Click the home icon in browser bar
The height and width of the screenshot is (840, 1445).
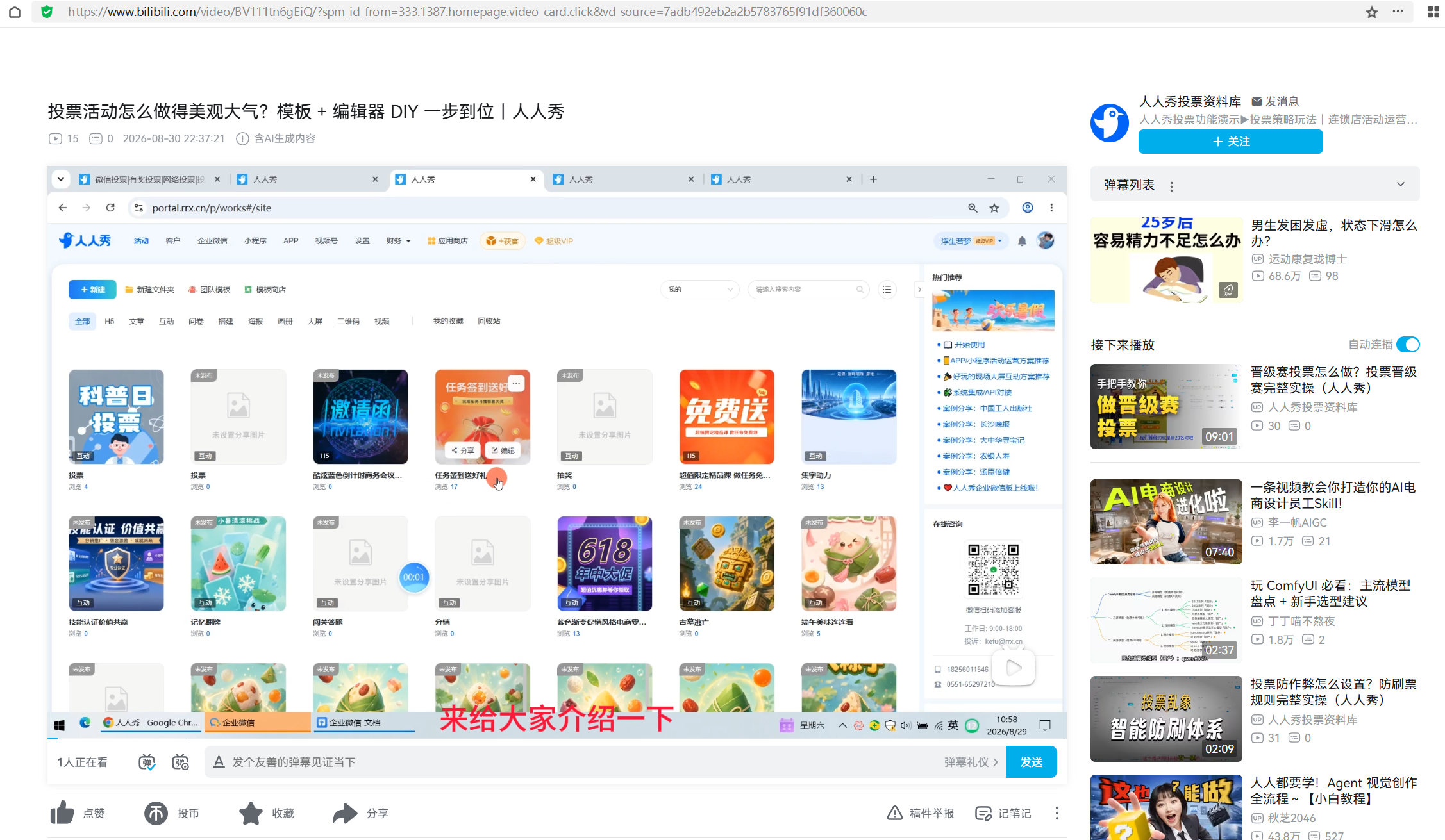[15, 12]
